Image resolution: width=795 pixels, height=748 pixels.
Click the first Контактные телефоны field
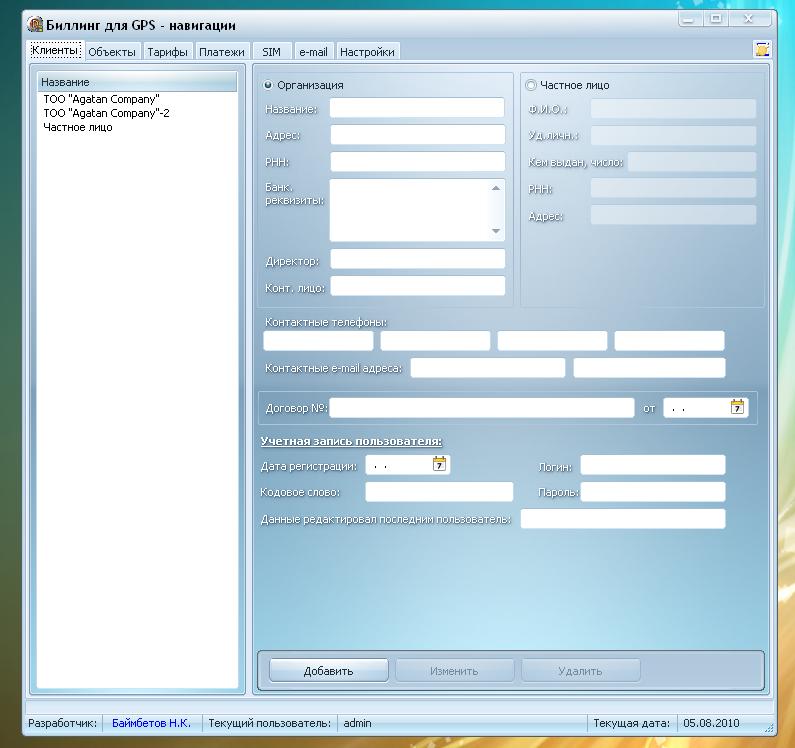coord(318,341)
